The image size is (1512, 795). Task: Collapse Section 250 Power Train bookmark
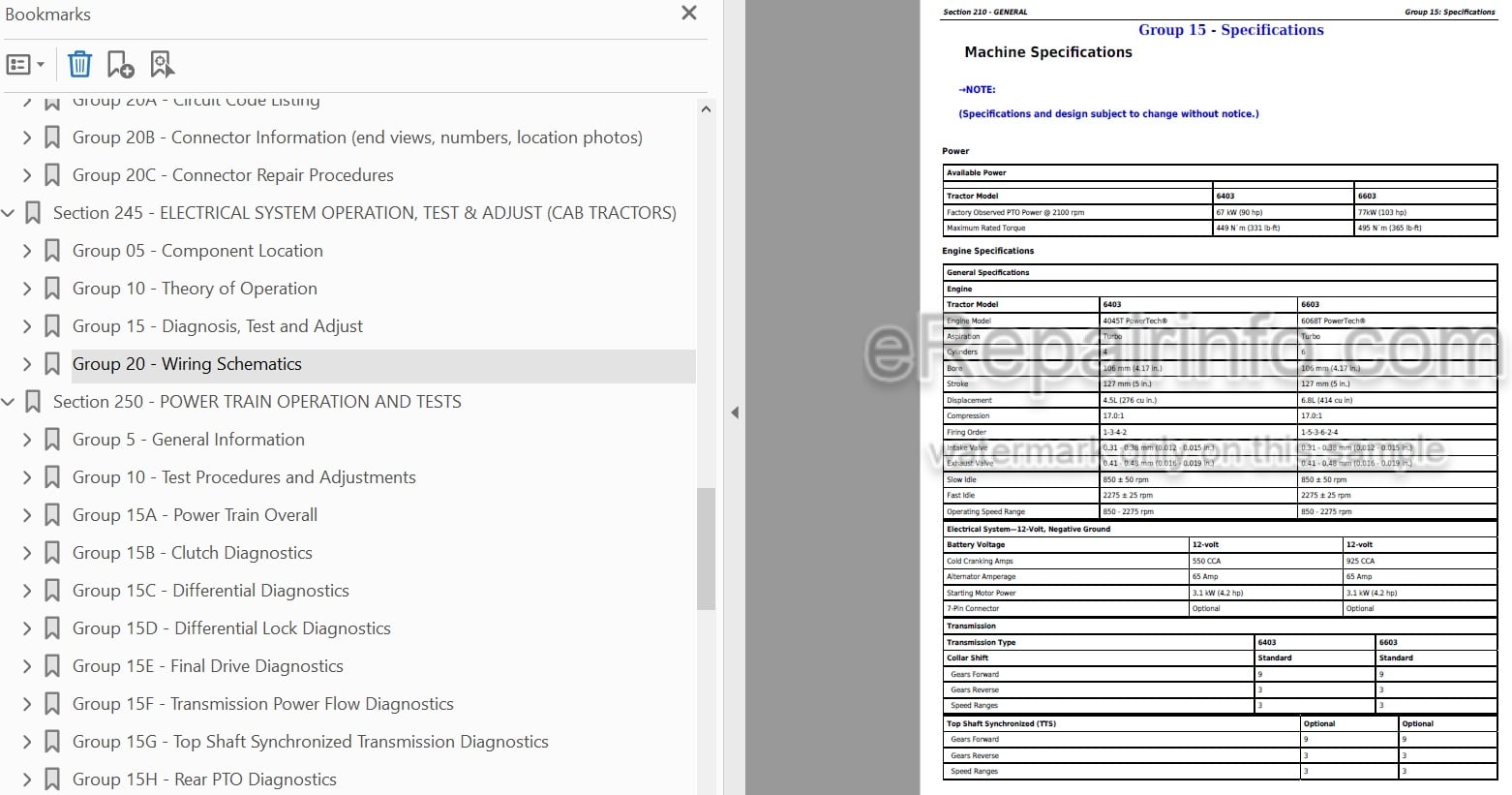(8, 402)
